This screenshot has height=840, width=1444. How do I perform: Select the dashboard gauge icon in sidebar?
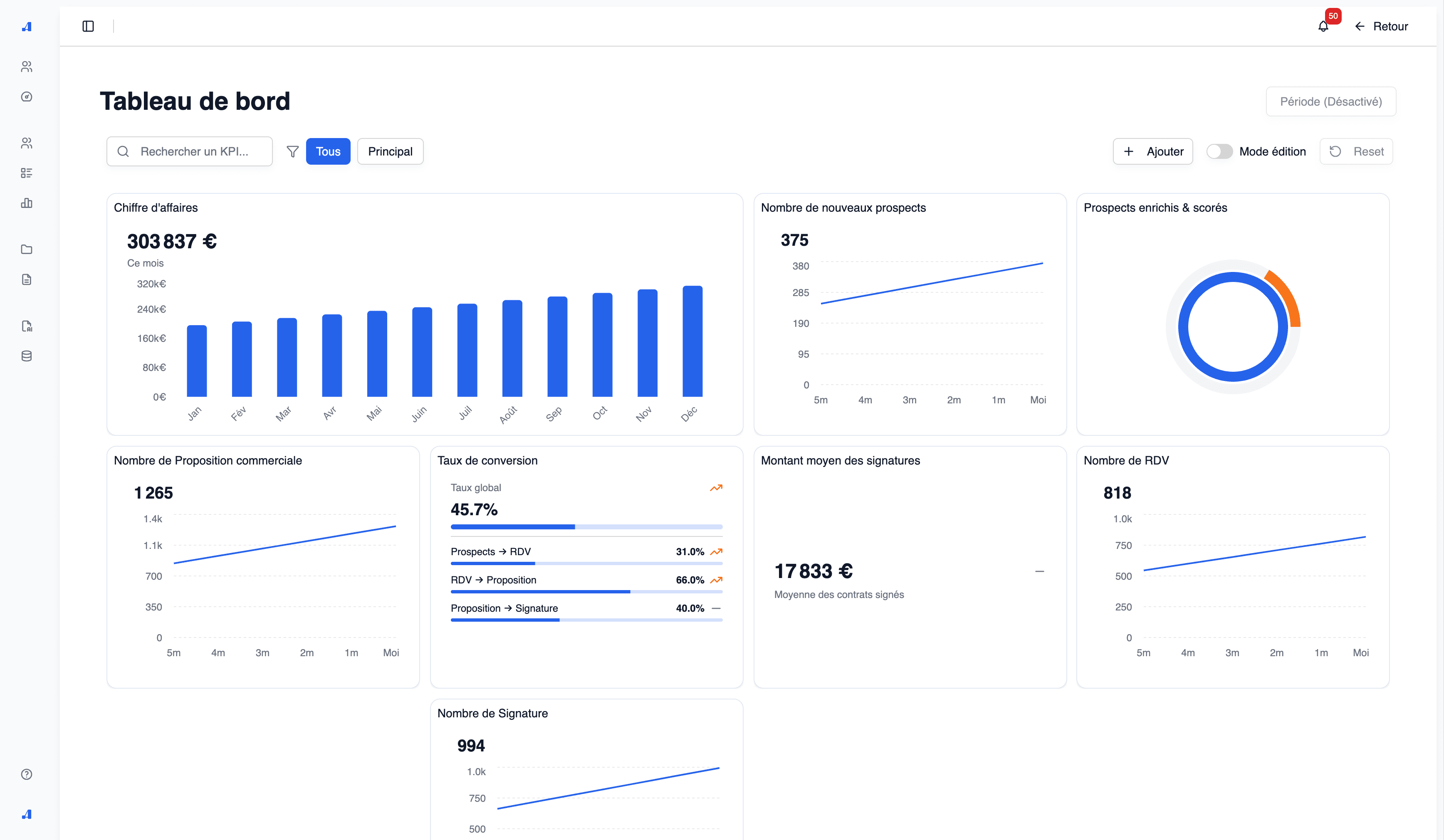[27, 97]
